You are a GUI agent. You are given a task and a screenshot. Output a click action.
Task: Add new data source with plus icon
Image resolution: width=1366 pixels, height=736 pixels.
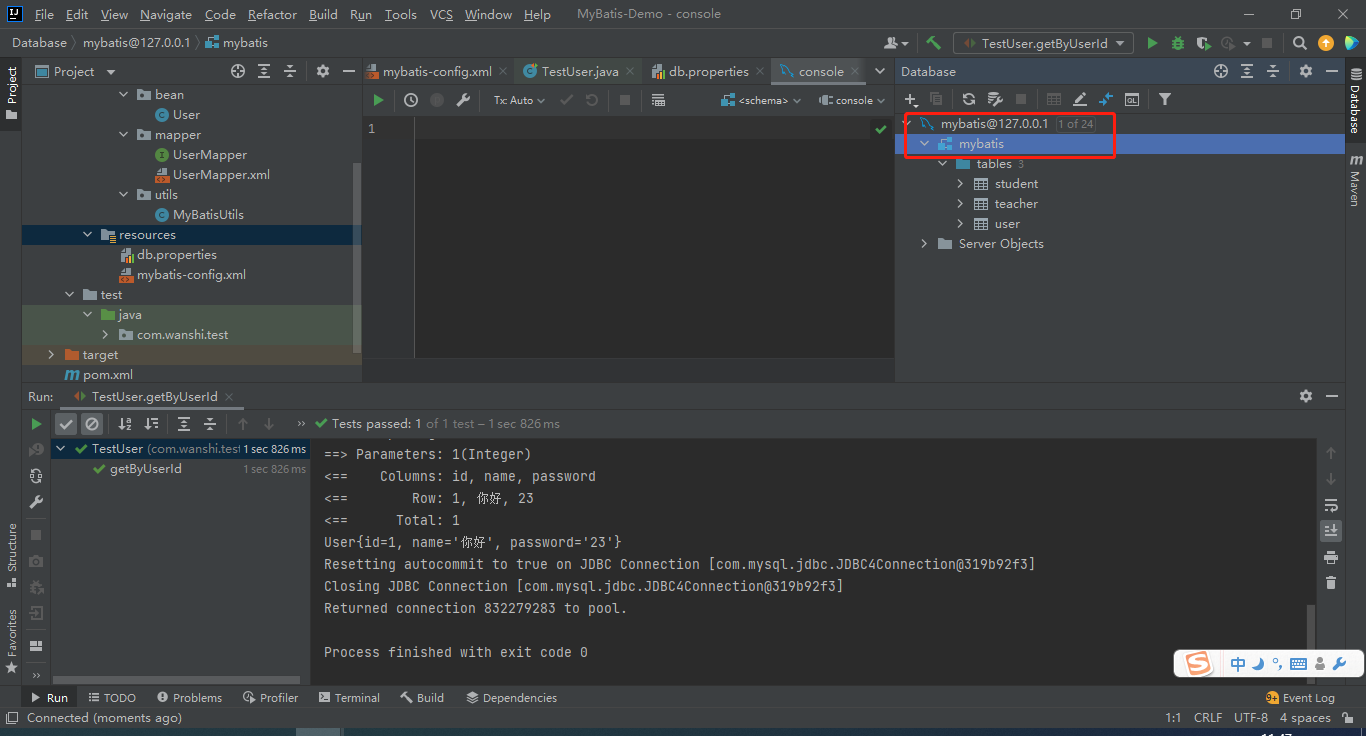coord(911,99)
